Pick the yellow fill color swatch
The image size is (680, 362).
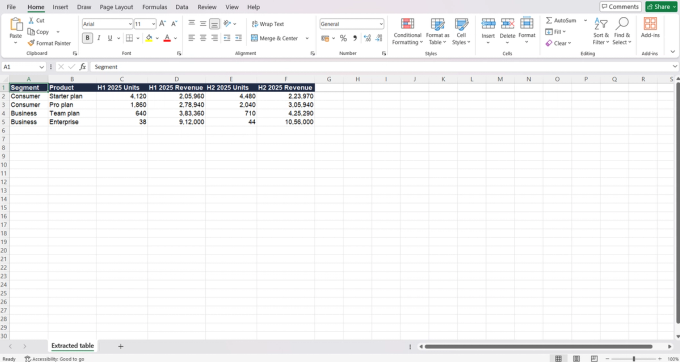[x=149, y=38]
